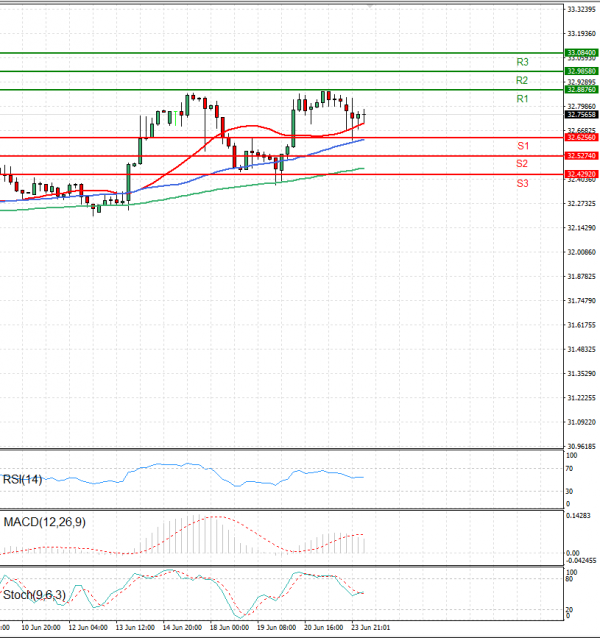Viewport: 600px width, 638px height.
Task: Click the 33.19360 price axis value
Action: 582,34
